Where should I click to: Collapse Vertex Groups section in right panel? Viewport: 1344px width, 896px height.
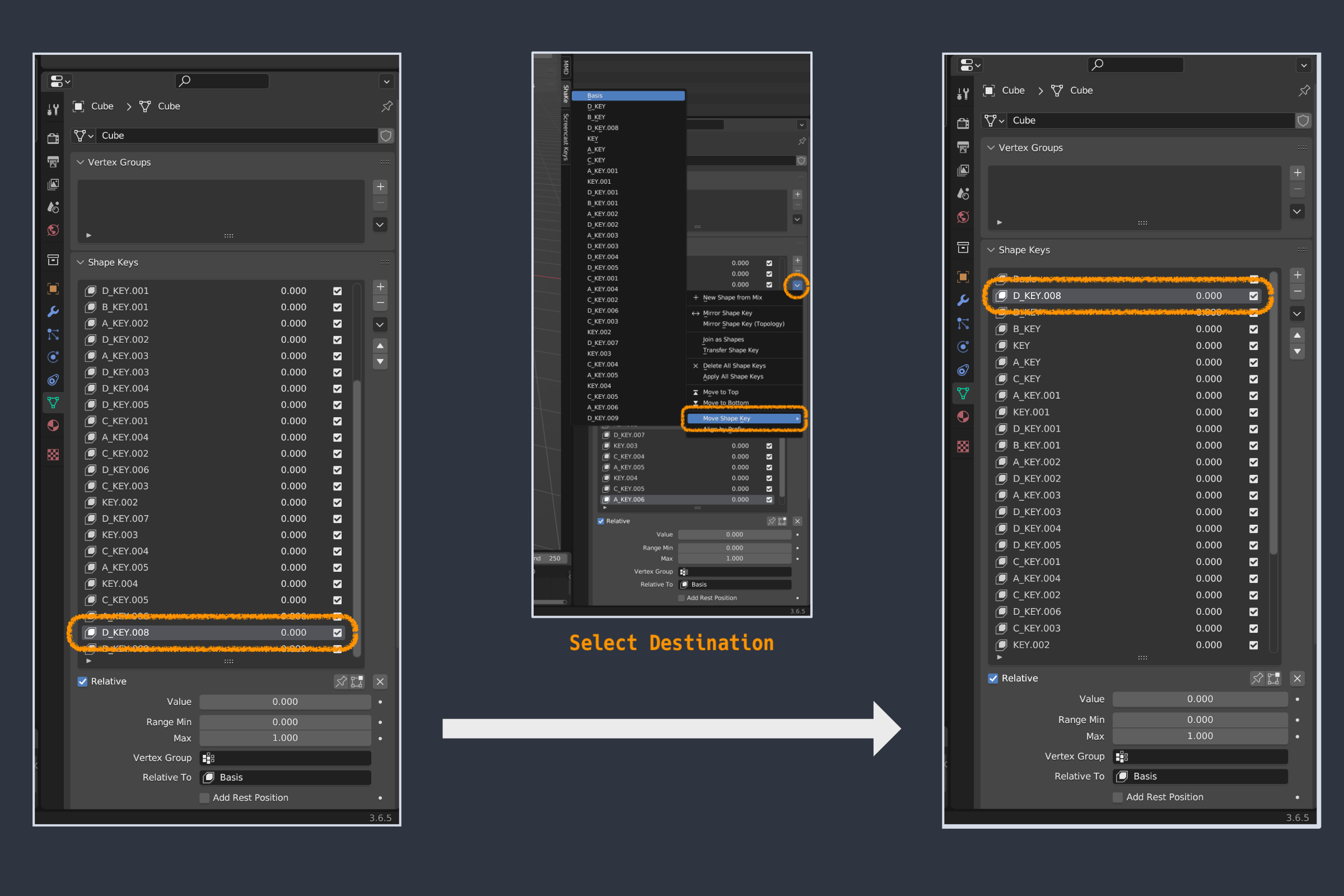[x=991, y=147]
